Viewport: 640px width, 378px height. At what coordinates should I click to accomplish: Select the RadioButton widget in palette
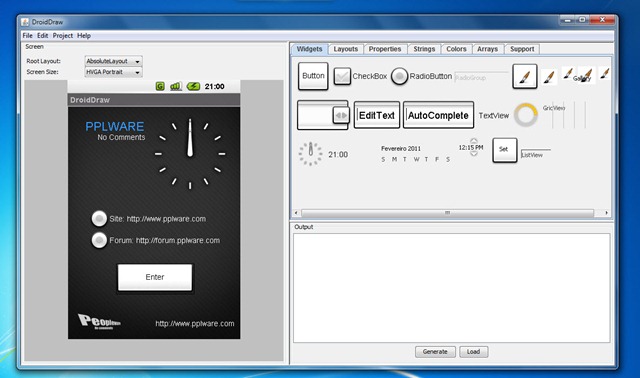coord(421,76)
